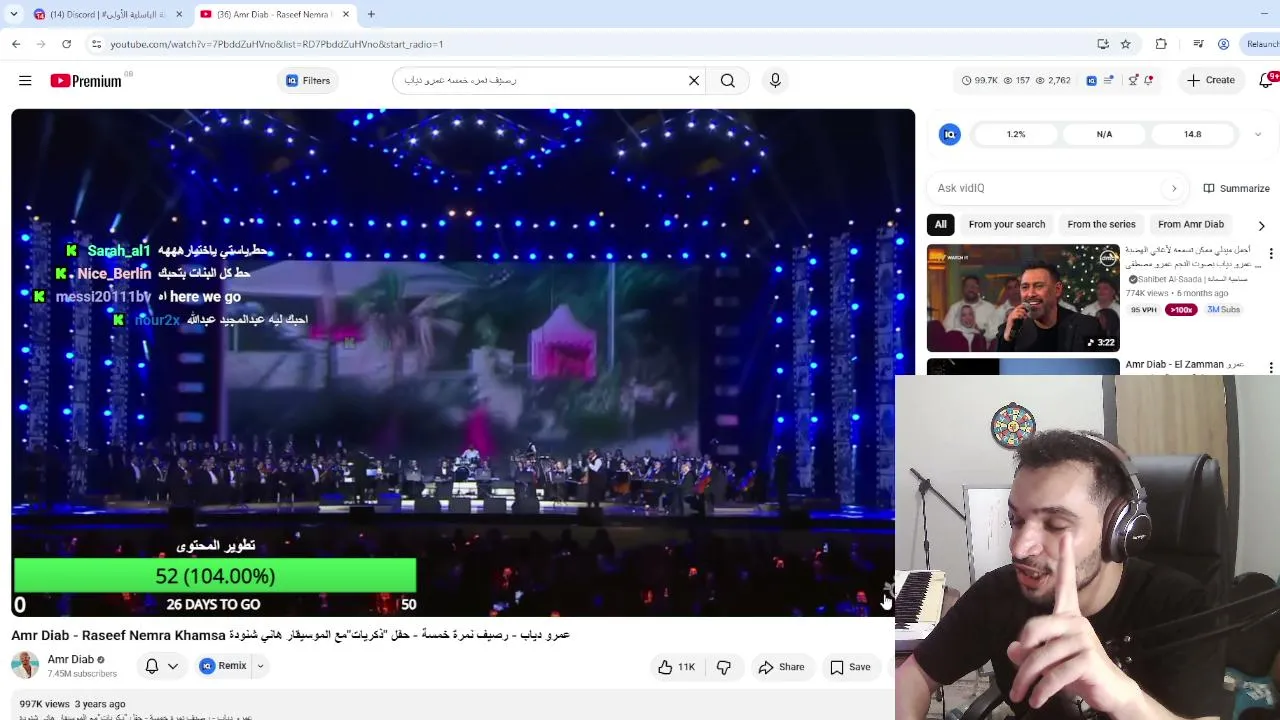This screenshot has width=1280, height=720.
Task: Install app icon in address bar
Action: point(1103,44)
